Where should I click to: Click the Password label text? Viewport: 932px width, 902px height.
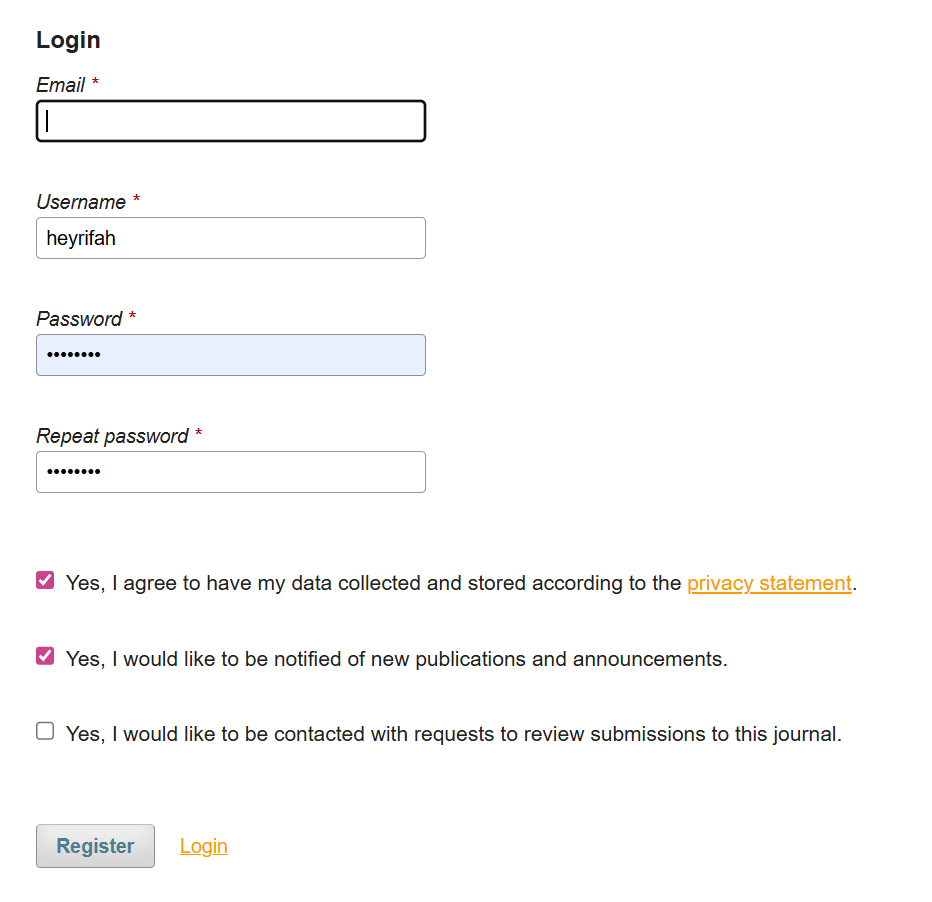pos(79,319)
